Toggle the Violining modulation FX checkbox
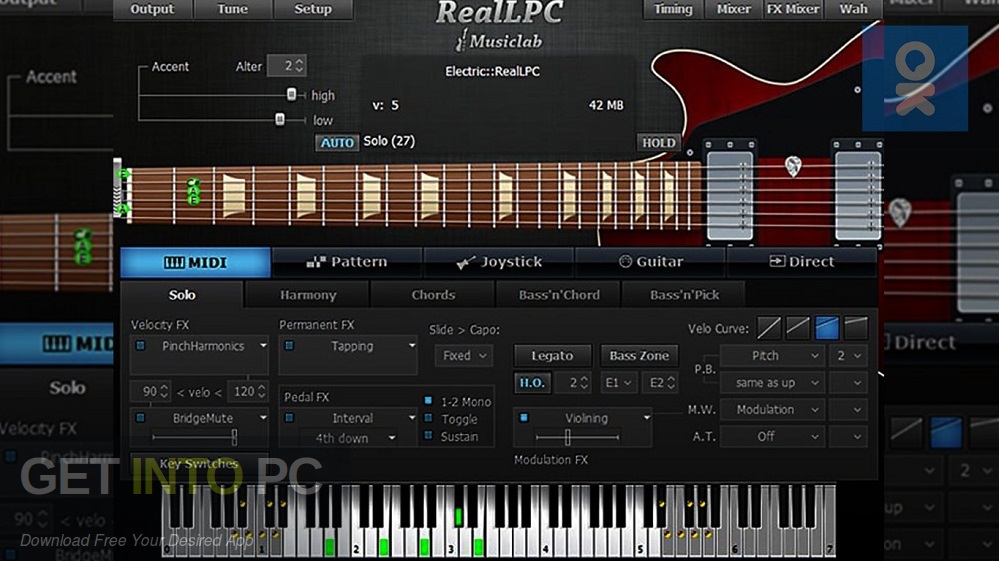 coord(524,418)
